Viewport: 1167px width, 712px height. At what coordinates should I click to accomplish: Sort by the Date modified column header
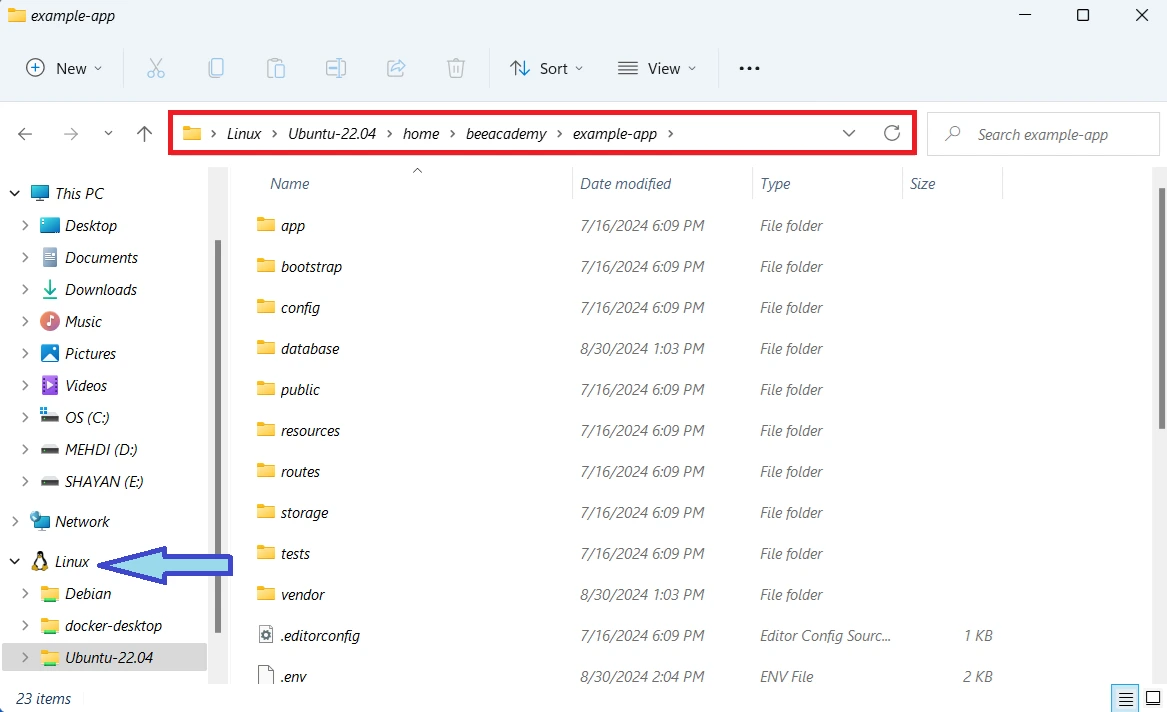coord(626,184)
